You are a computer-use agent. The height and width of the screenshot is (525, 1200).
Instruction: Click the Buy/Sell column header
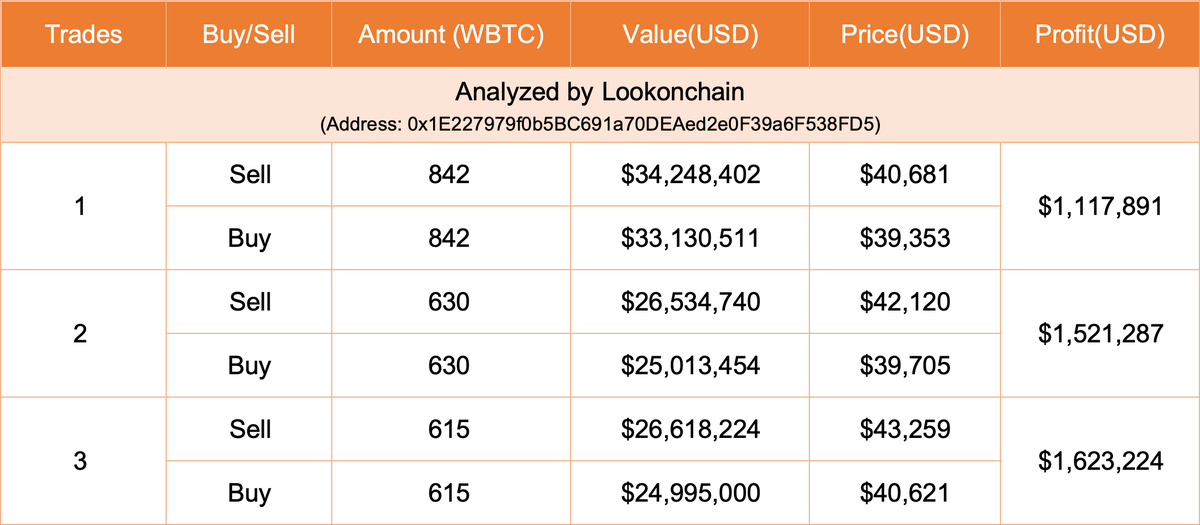click(249, 35)
